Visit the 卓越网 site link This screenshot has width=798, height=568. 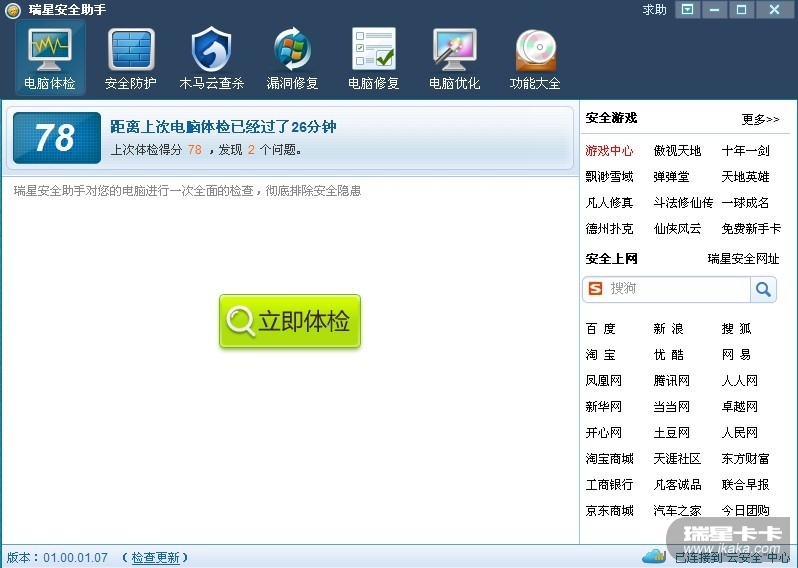tap(740, 407)
